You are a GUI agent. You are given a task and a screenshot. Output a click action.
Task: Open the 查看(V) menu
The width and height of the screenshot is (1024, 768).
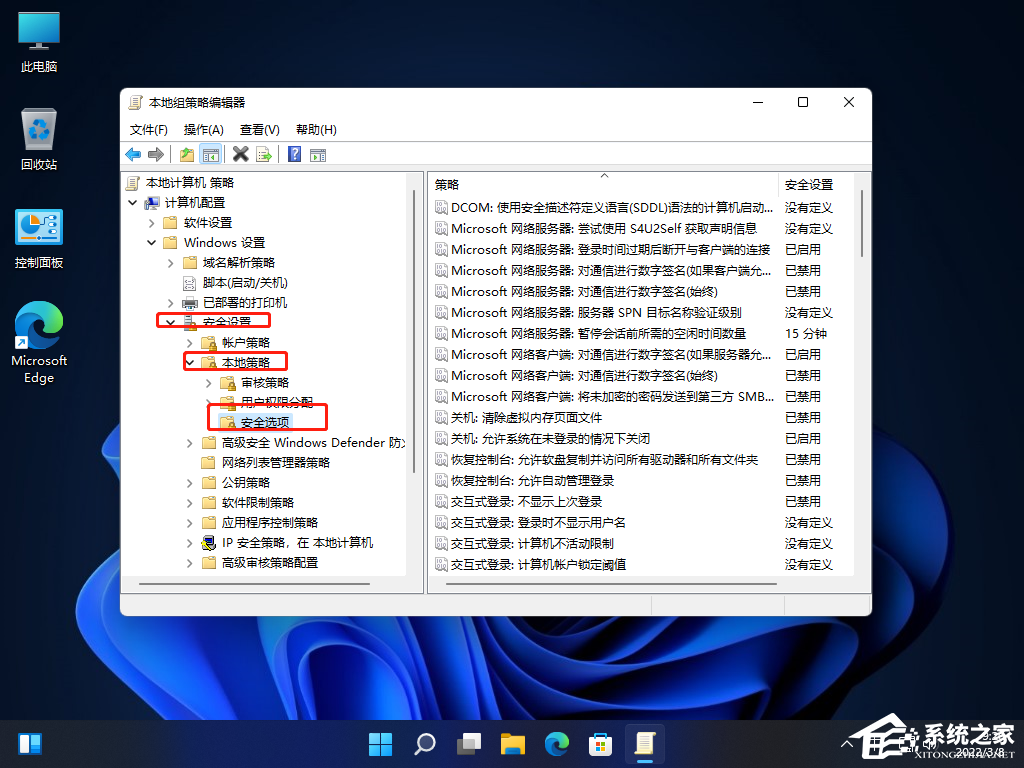coord(259,129)
